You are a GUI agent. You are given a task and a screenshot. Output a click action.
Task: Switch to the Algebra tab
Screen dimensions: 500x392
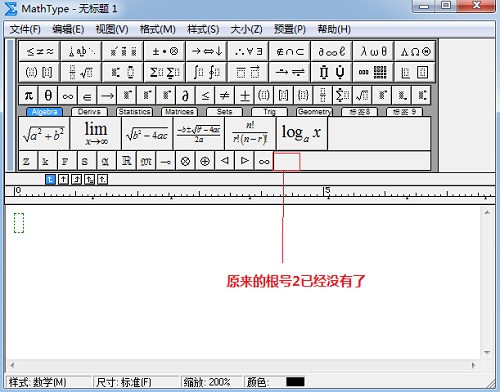pyautogui.click(x=44, y=112)
